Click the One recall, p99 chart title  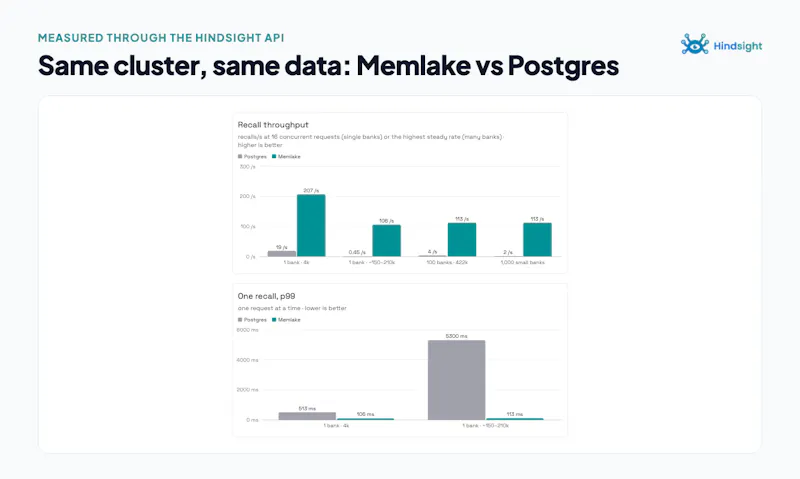click(x=266, y=296)
